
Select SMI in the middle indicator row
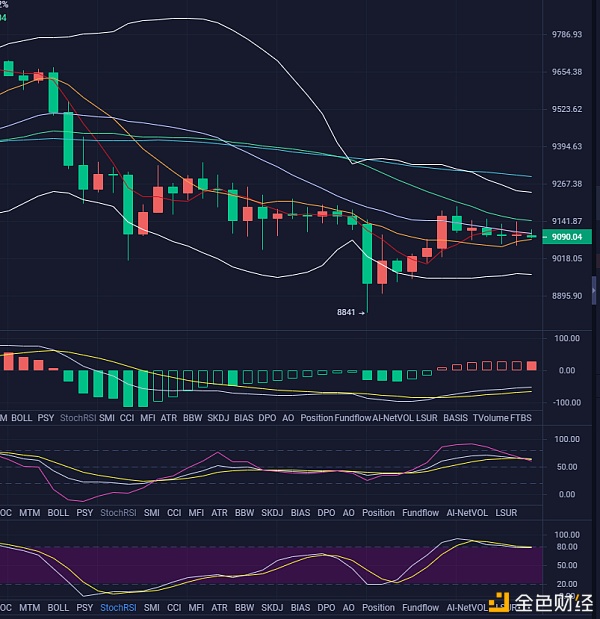tap(152, 513)
